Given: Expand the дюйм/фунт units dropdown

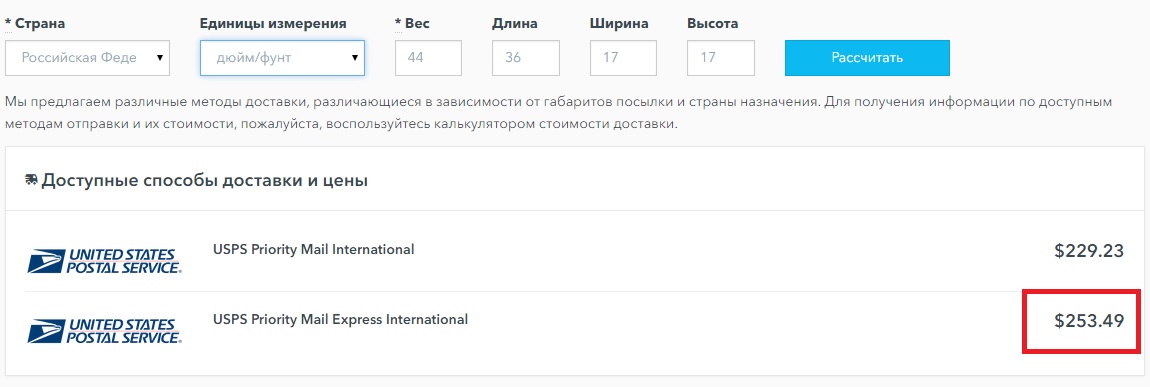Looking at the screenshot, I should point(282,58).
